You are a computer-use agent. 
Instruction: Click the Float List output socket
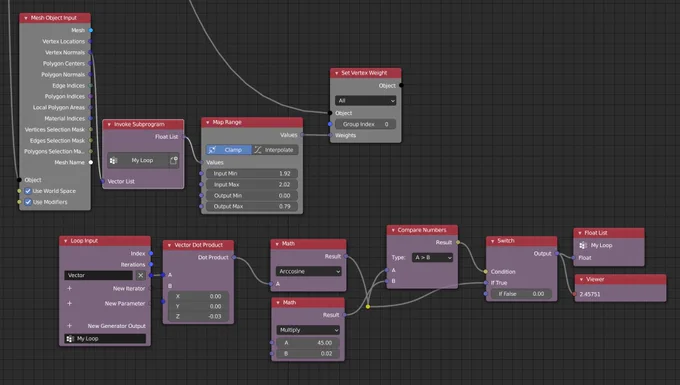(184, 137)
